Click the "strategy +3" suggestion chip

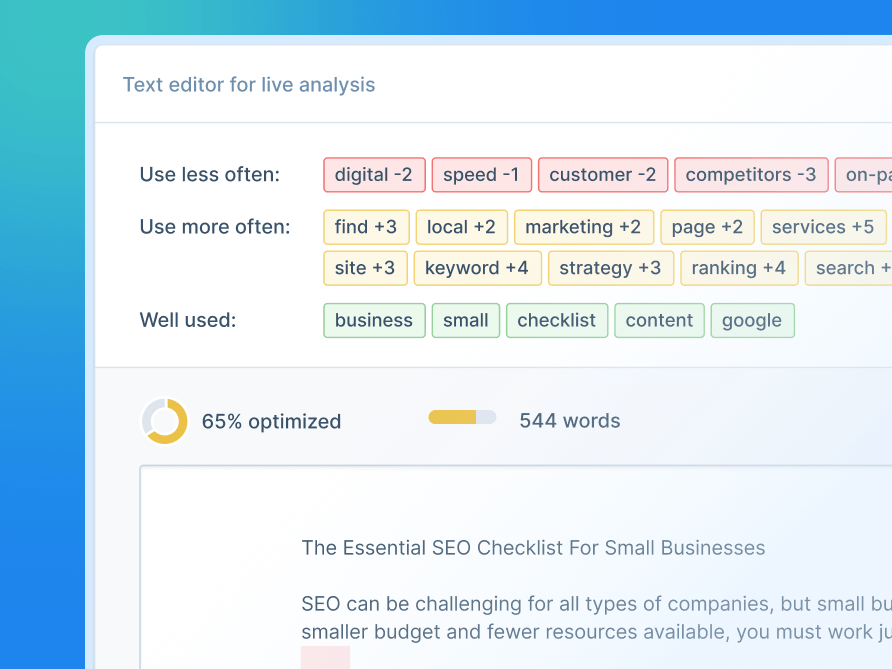pyautogui.click(x=611, y=268)
